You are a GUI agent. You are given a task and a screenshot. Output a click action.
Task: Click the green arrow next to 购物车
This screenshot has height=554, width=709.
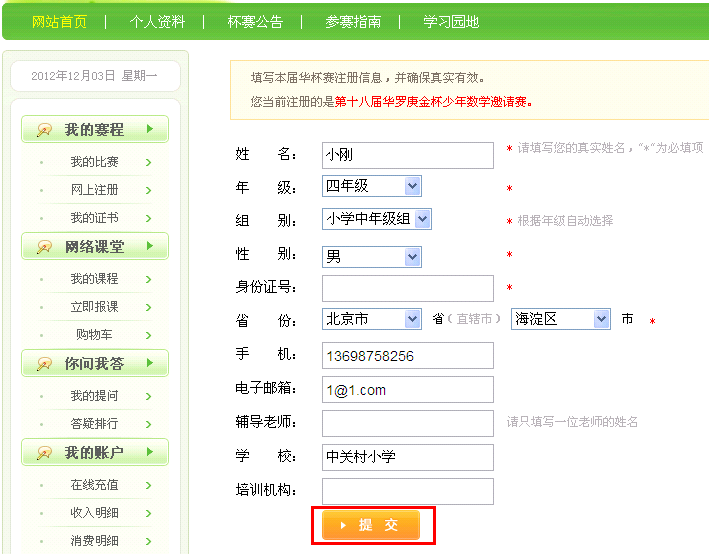pyautogui.click(x=148, y=335)
